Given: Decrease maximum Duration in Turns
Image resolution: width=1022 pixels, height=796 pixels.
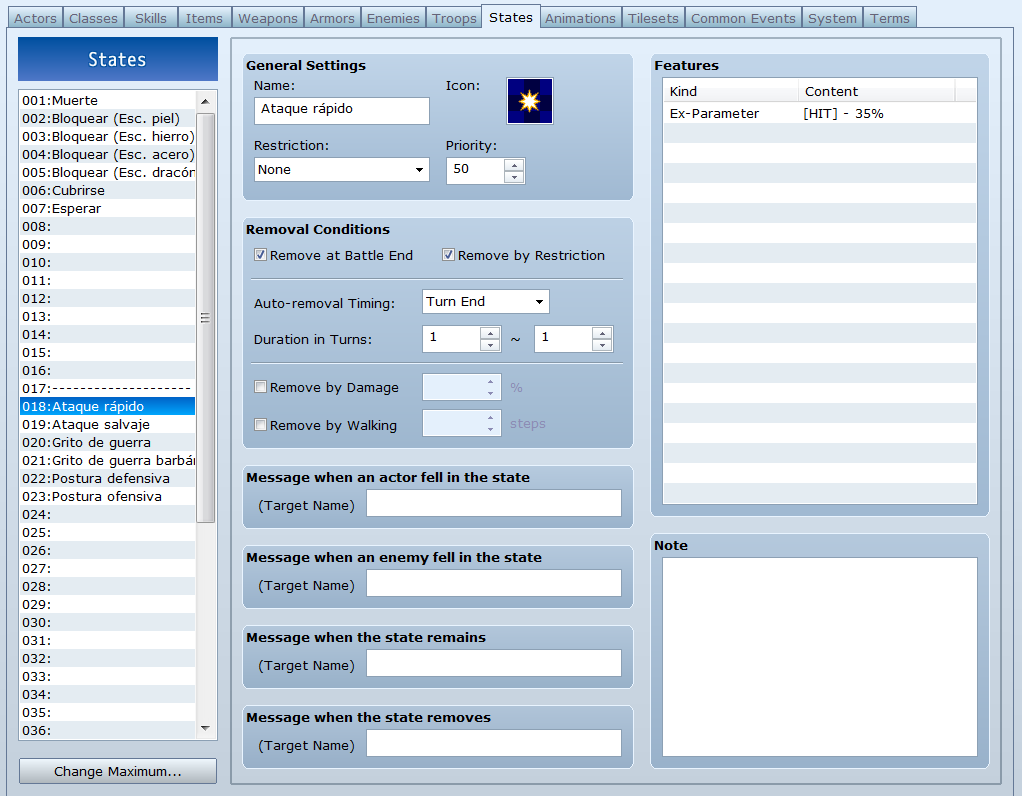Looking at the screenshot, I should pos(602,345).
